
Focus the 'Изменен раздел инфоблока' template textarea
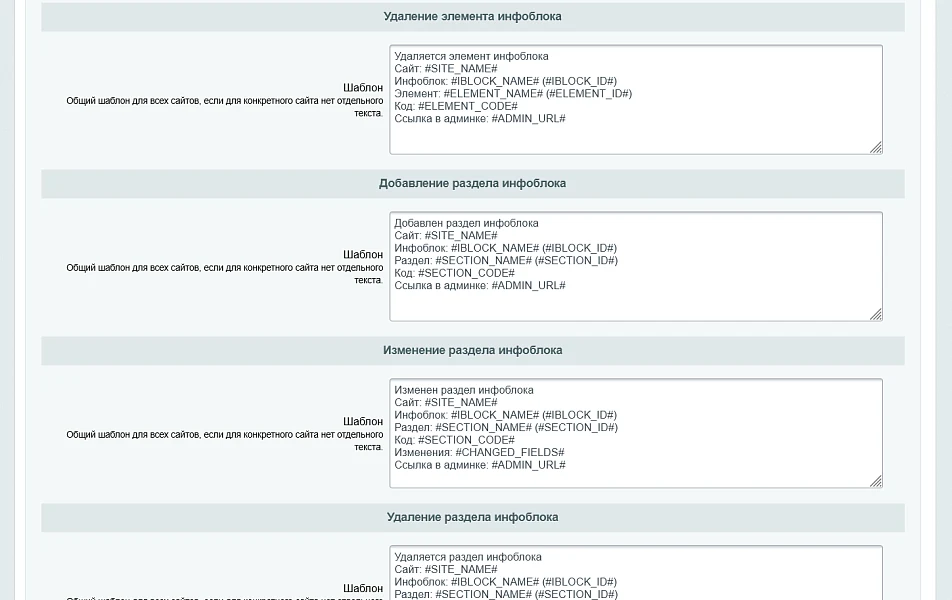(636, 434)
